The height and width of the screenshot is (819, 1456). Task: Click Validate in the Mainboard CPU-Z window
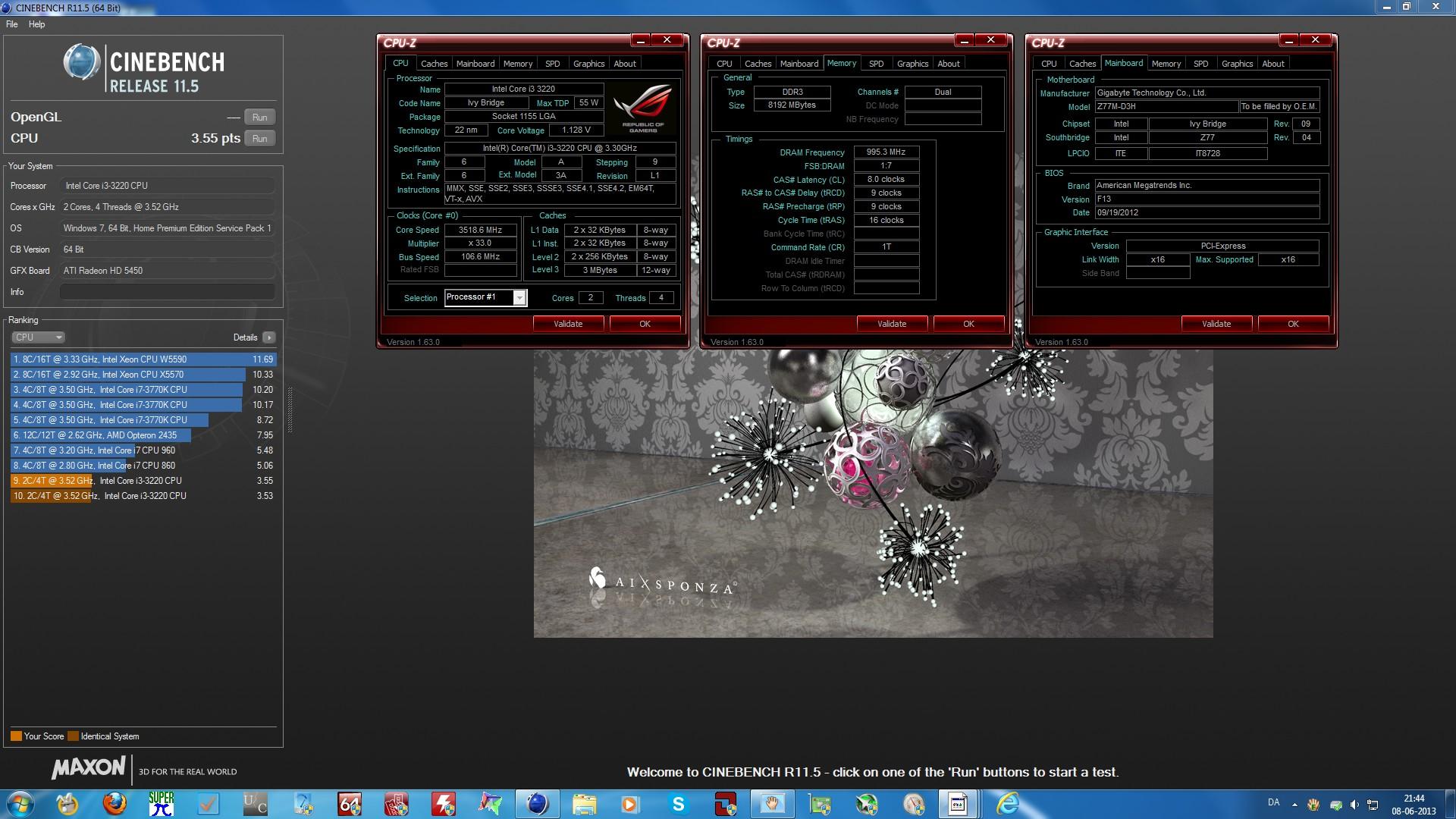1216,324
